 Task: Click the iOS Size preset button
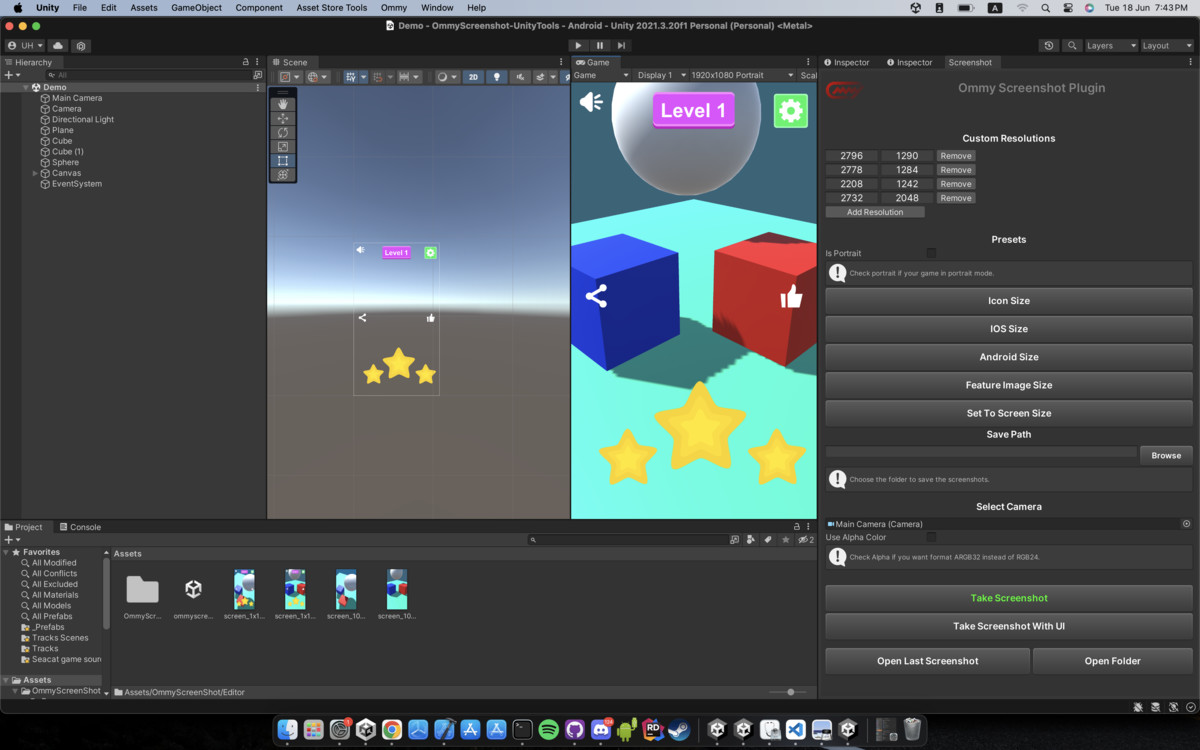coord(1009,329)
